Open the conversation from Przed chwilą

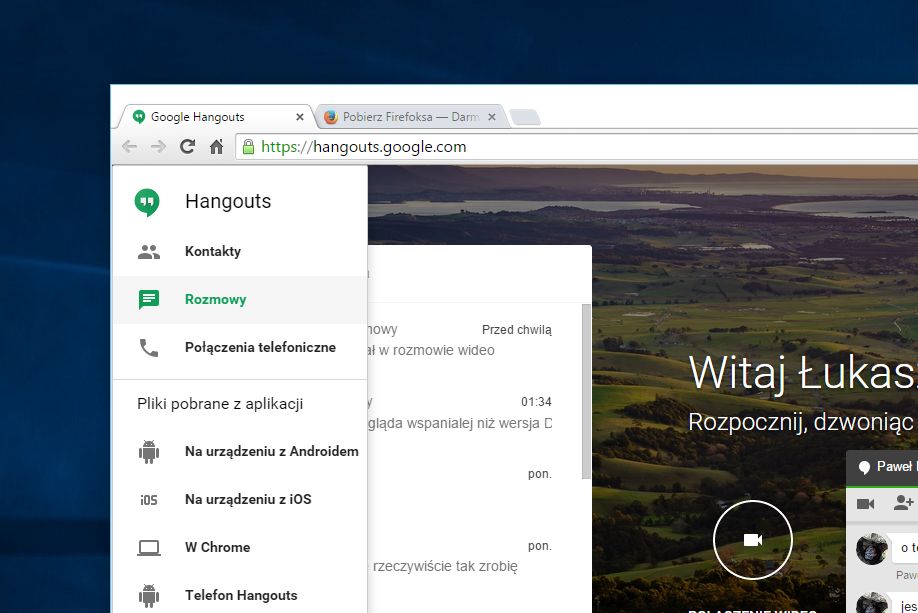[x=475, y=341]
